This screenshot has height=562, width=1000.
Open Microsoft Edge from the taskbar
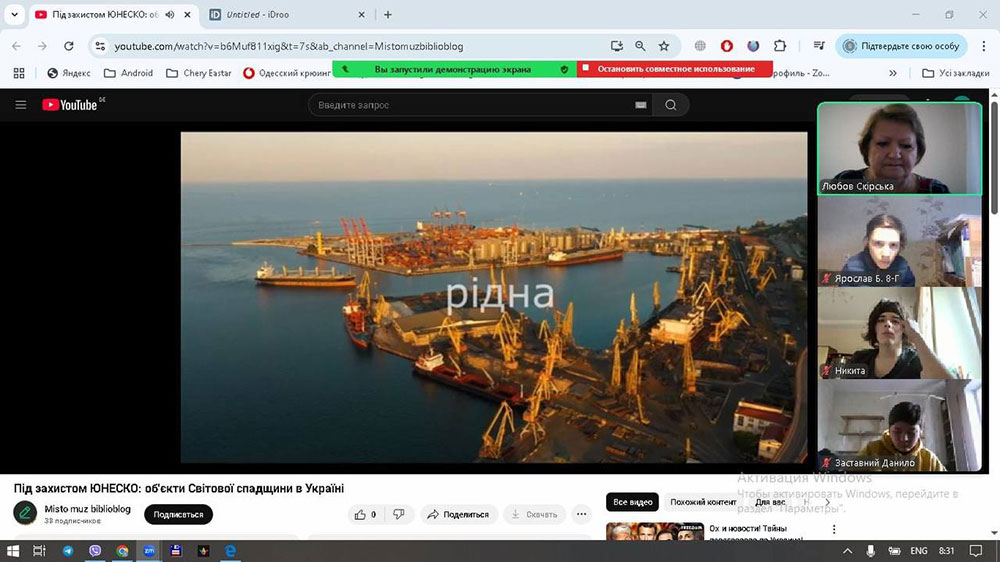click(230, 551)
